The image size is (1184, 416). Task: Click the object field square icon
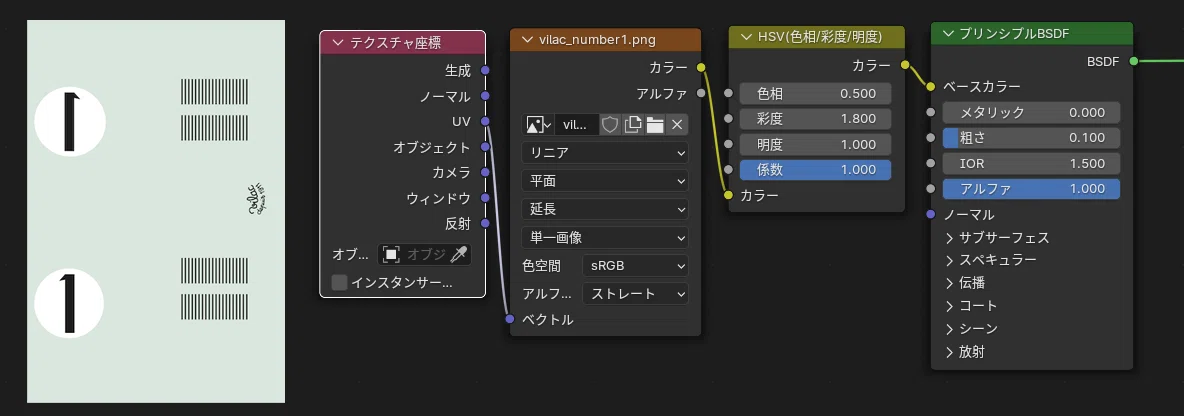tap(390, 254)
